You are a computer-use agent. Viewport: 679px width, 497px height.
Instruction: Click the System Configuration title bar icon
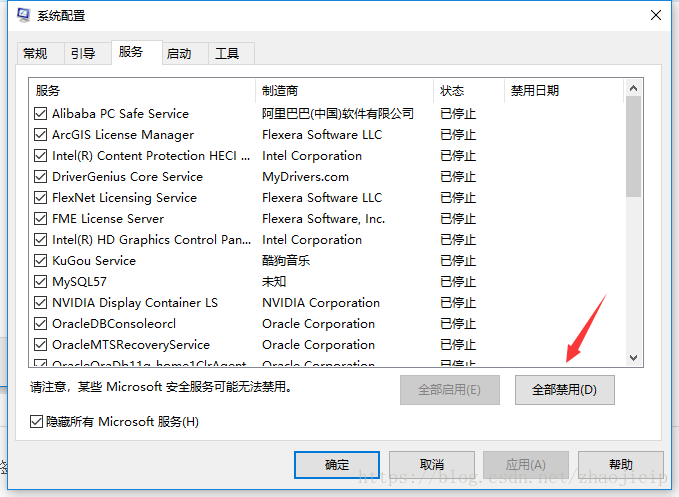coord(23,15)
